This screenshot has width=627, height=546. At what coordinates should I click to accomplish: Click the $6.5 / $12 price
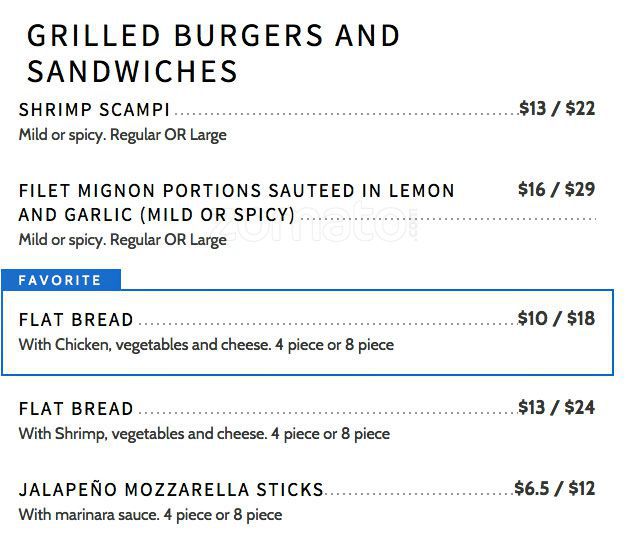click(x=554, y=488)
